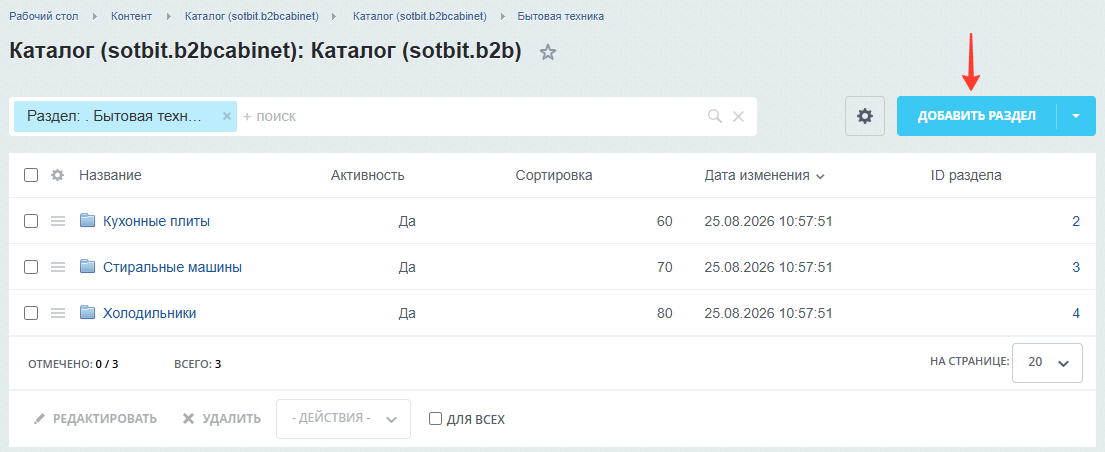Screen dimensions: 1105x452
Task: Open row menu for Стиральные машины
Action: (x=58, y=267)
